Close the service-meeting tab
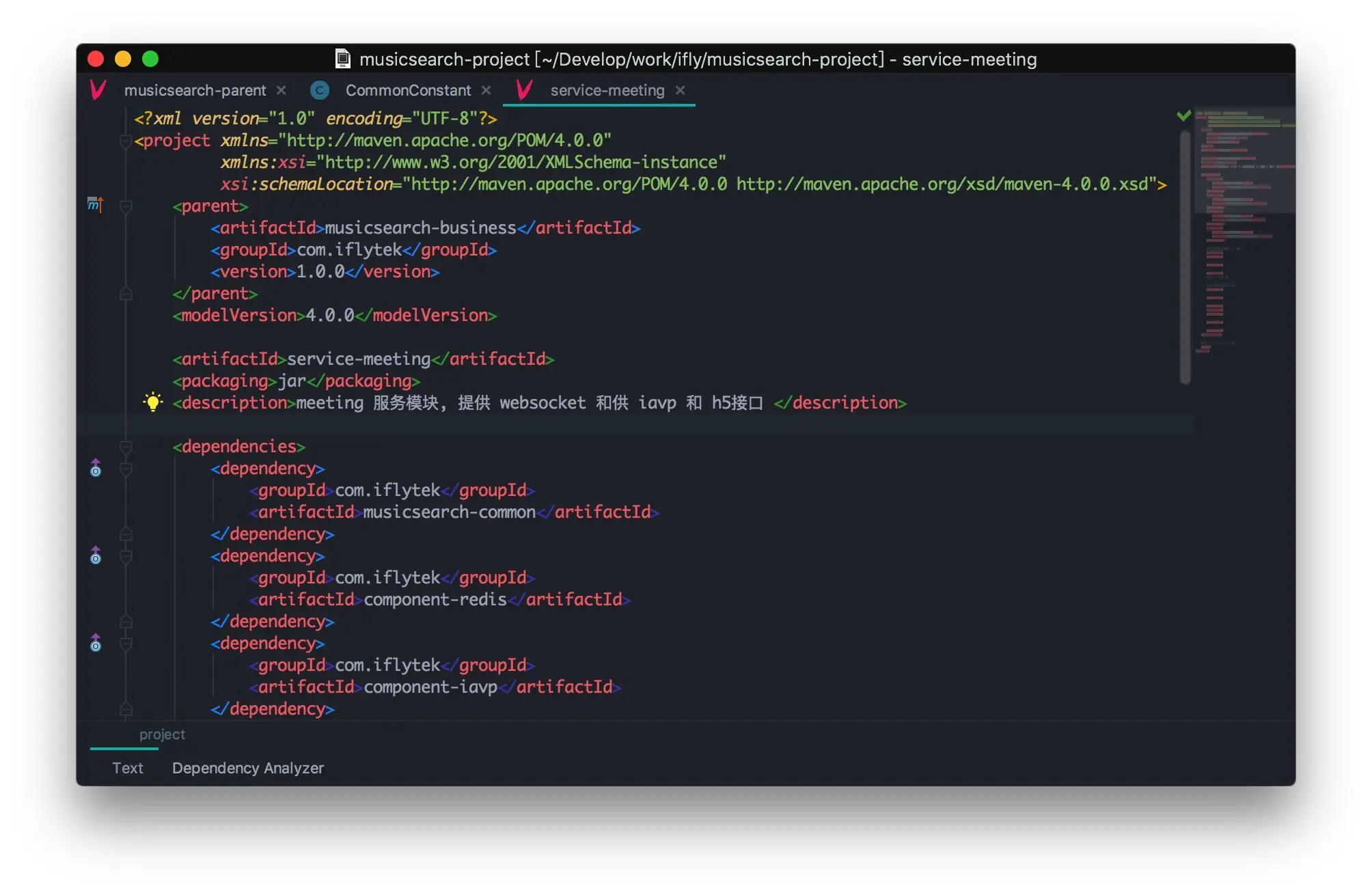Viewport: 1372px width, 895px height. [x=680, y=90]
